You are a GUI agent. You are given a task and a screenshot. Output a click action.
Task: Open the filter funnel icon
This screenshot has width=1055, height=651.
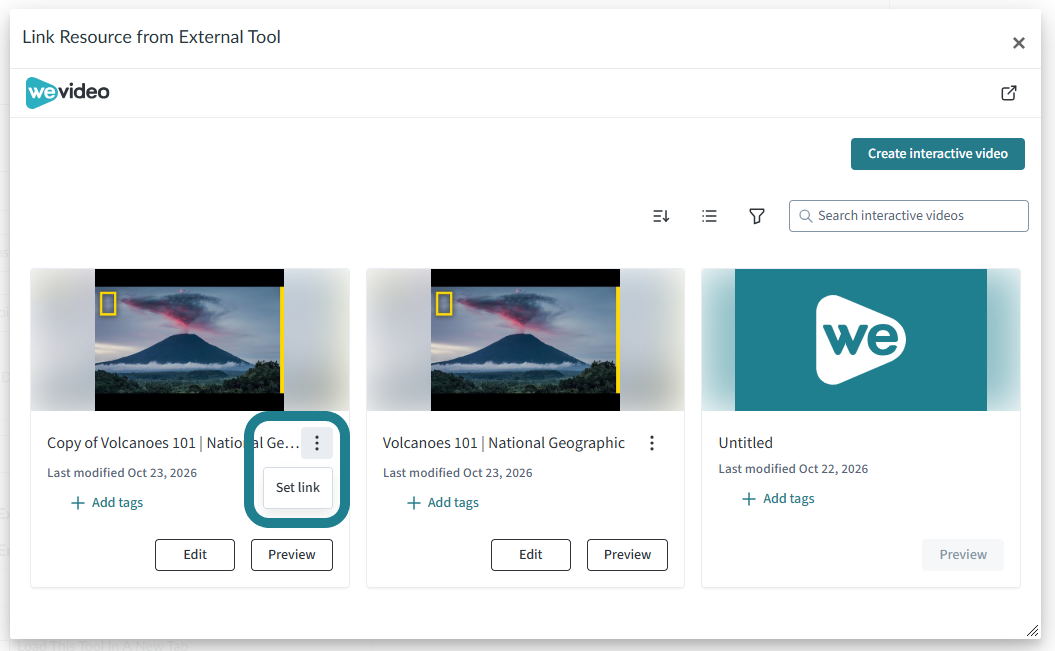point(757,216)
